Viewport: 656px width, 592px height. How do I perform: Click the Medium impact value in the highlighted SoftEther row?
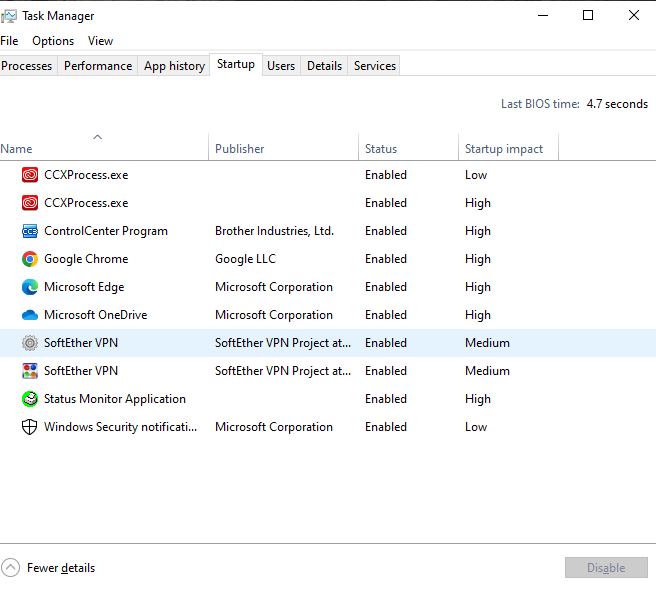coord(487,343)
